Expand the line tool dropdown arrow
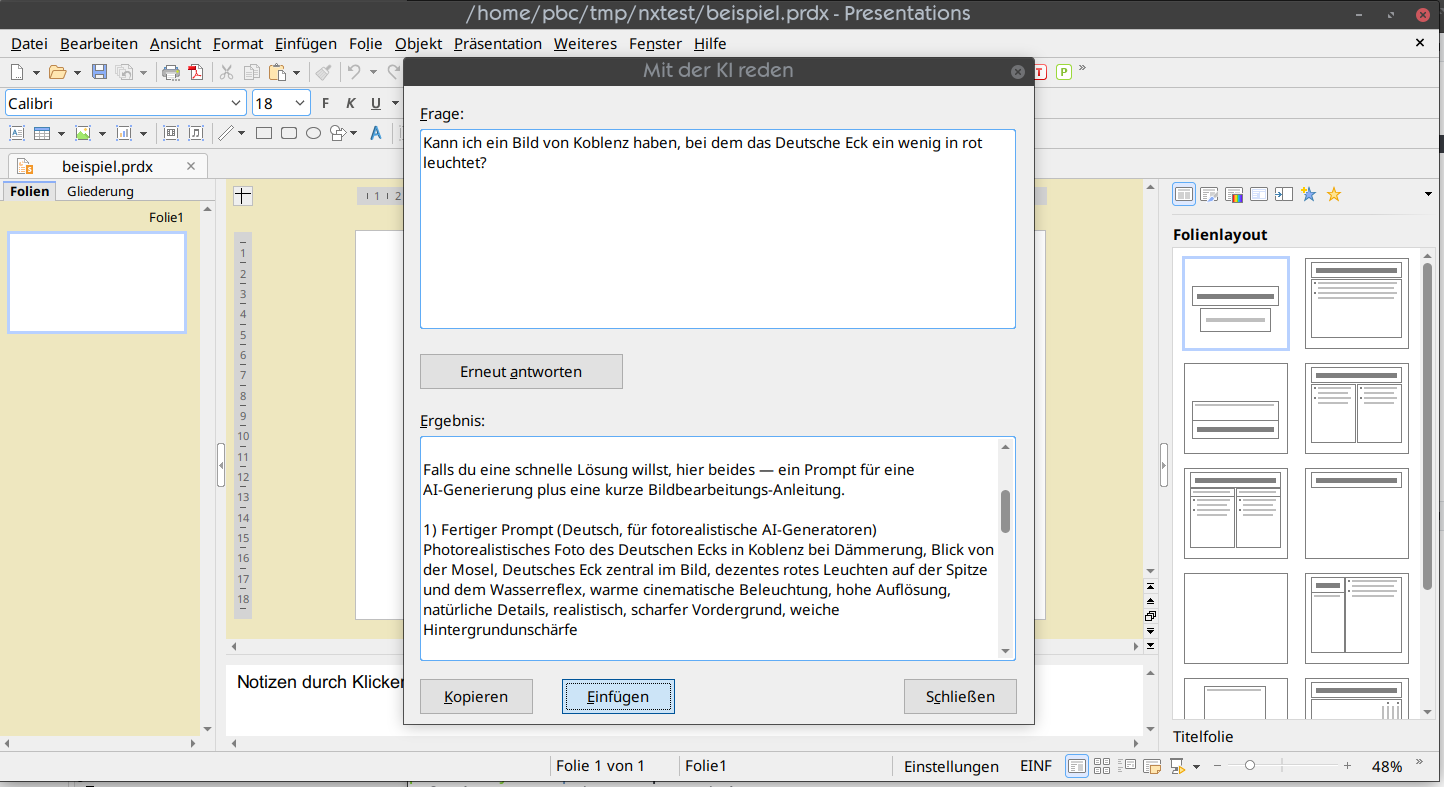 [241, 133]
